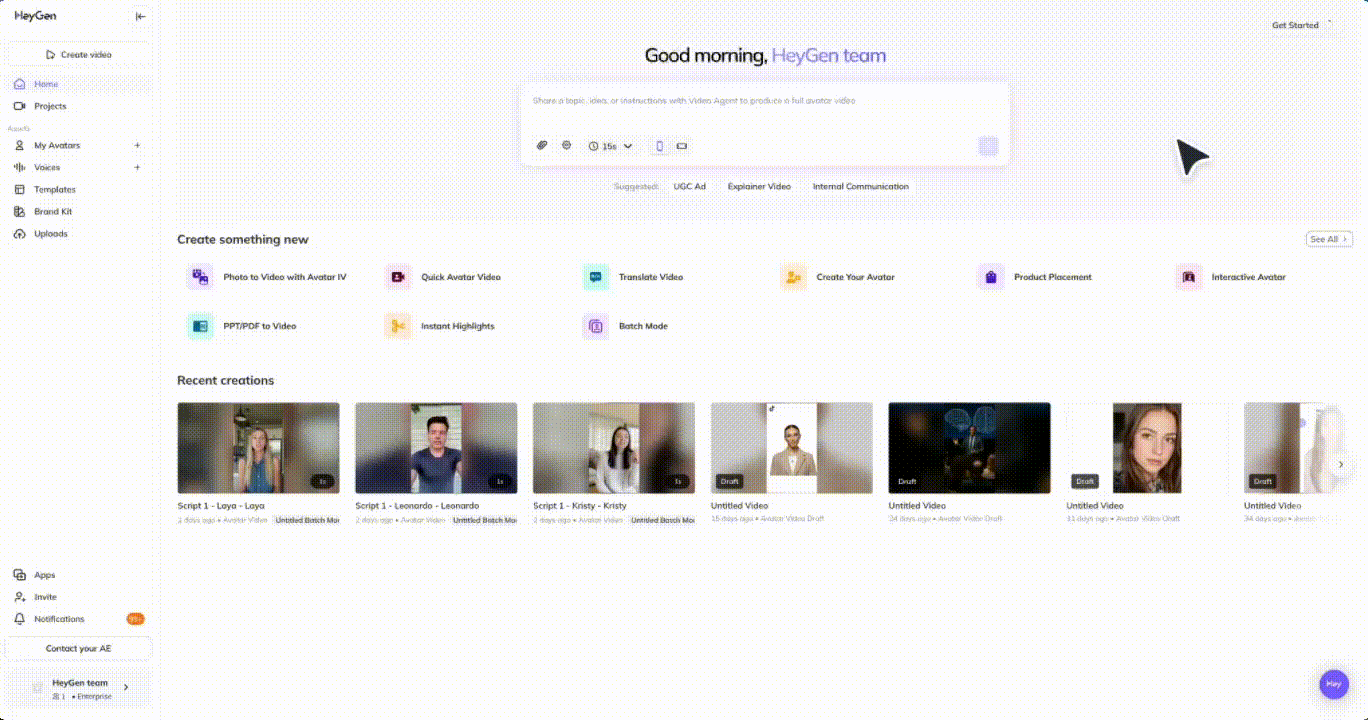Click the Instant Highlights scissors icon
The image size is (1368, 720).
click(x=398, y=326)
